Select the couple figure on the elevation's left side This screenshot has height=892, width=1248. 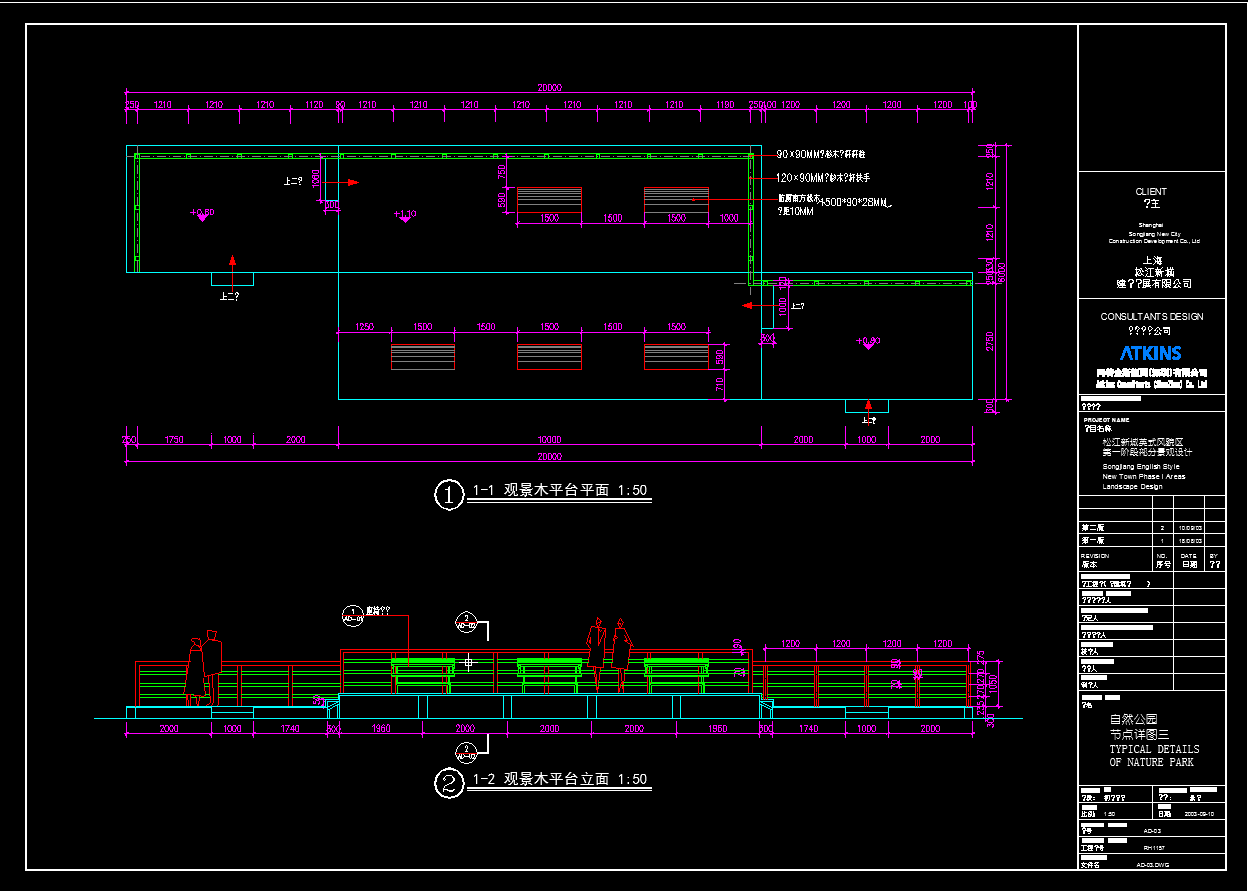(202, 667)
